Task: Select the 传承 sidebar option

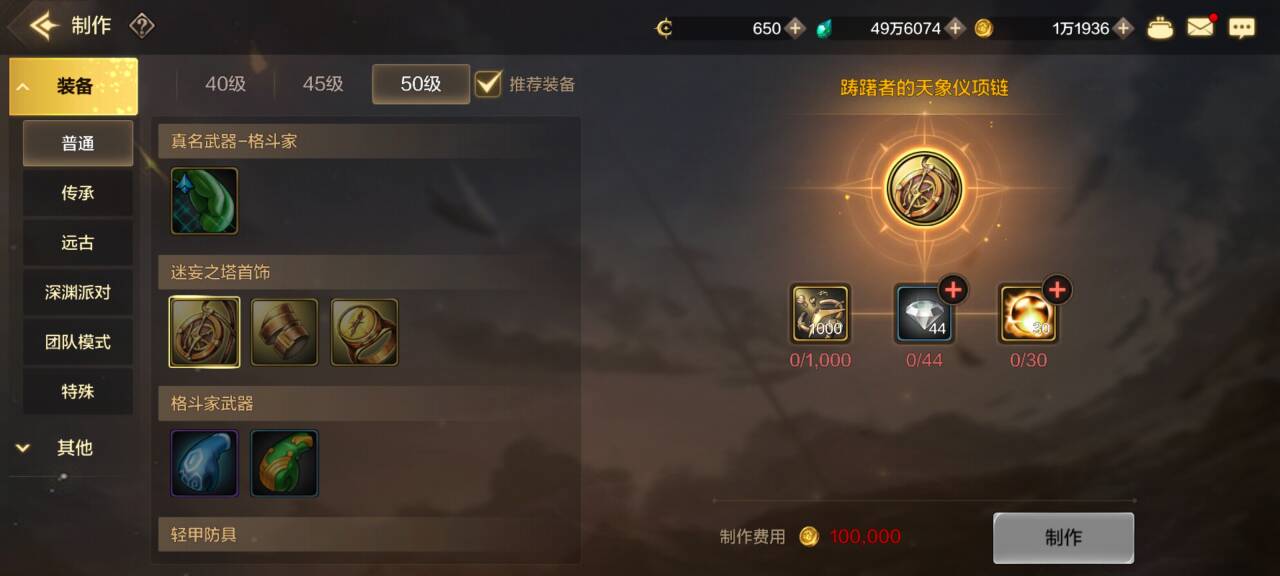Action: [x=78, y=193]
